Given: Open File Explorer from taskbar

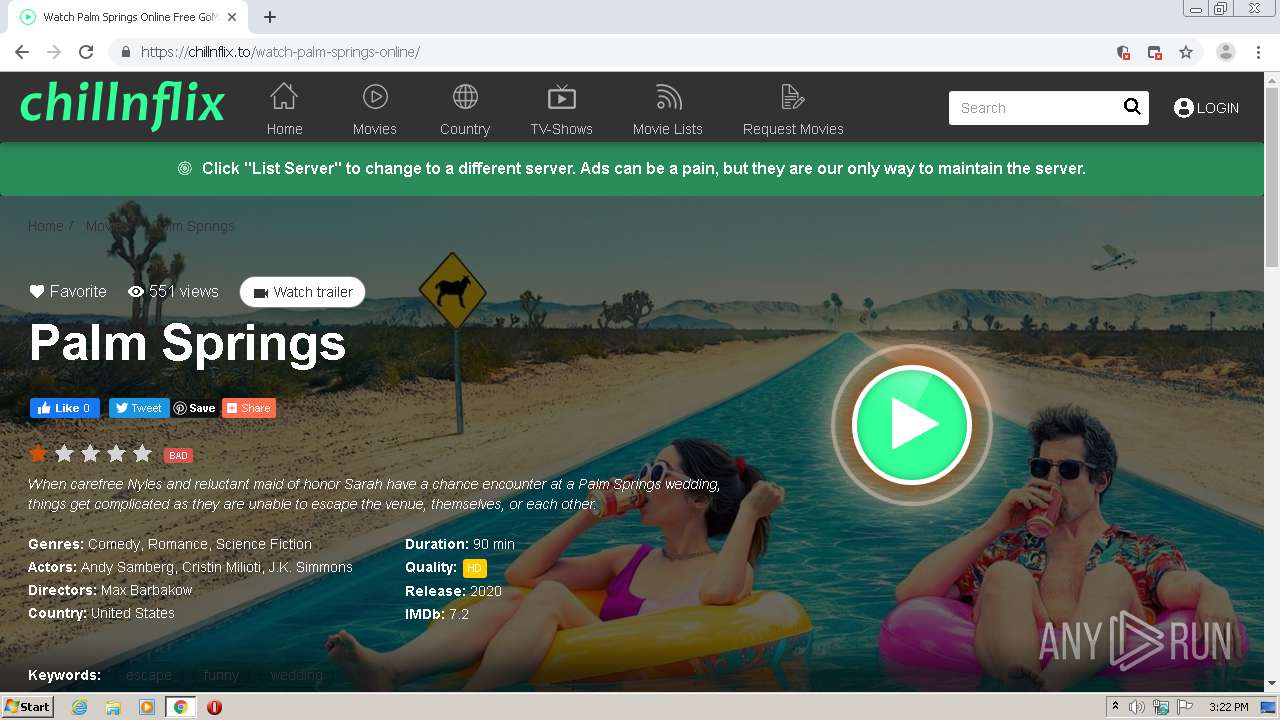Looking at the screenshot, I should pyautogui.click(x=113, y=707).
